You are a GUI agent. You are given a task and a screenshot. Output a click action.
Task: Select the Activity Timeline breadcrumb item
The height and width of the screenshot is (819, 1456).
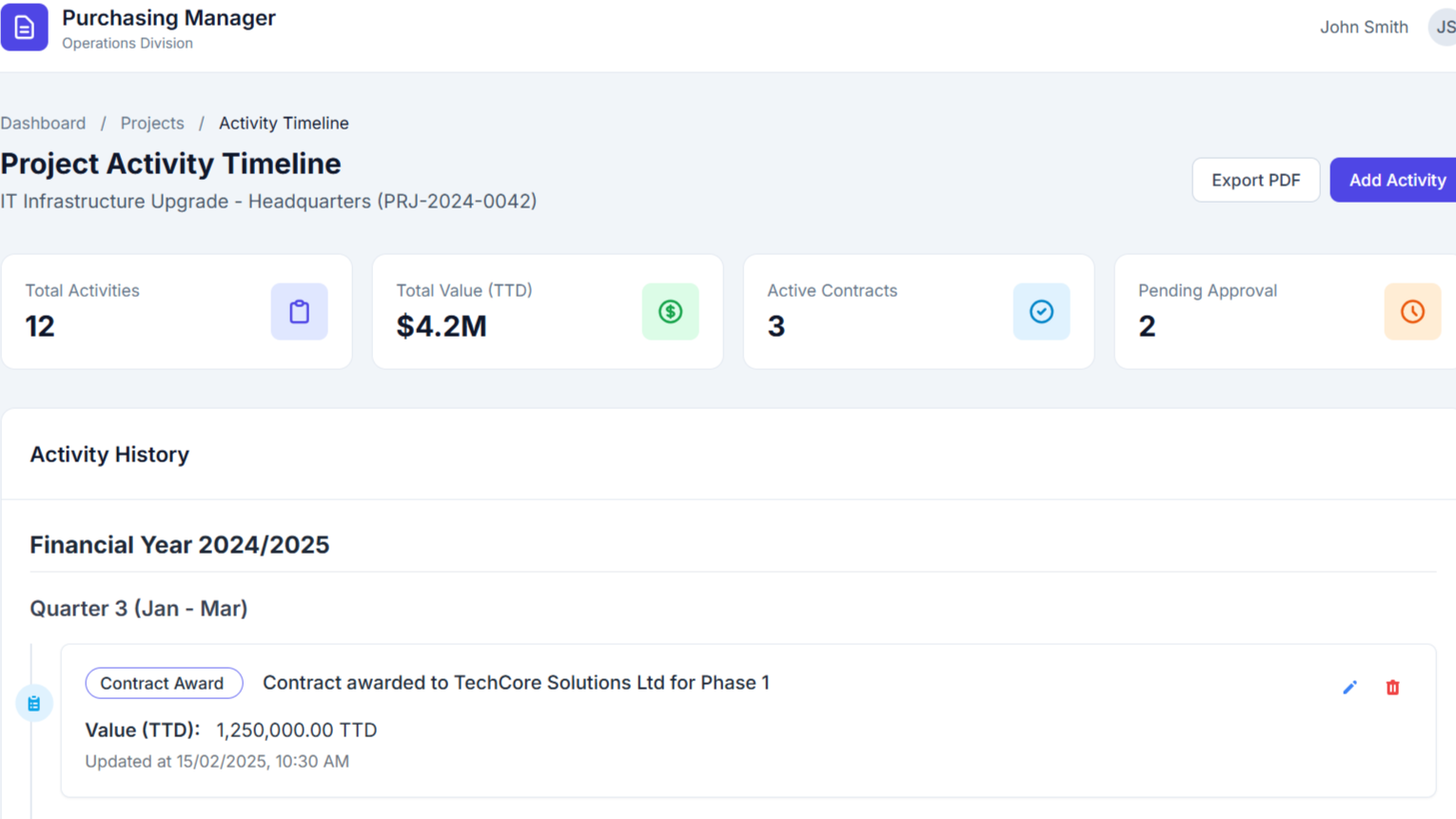pos(284,123)
